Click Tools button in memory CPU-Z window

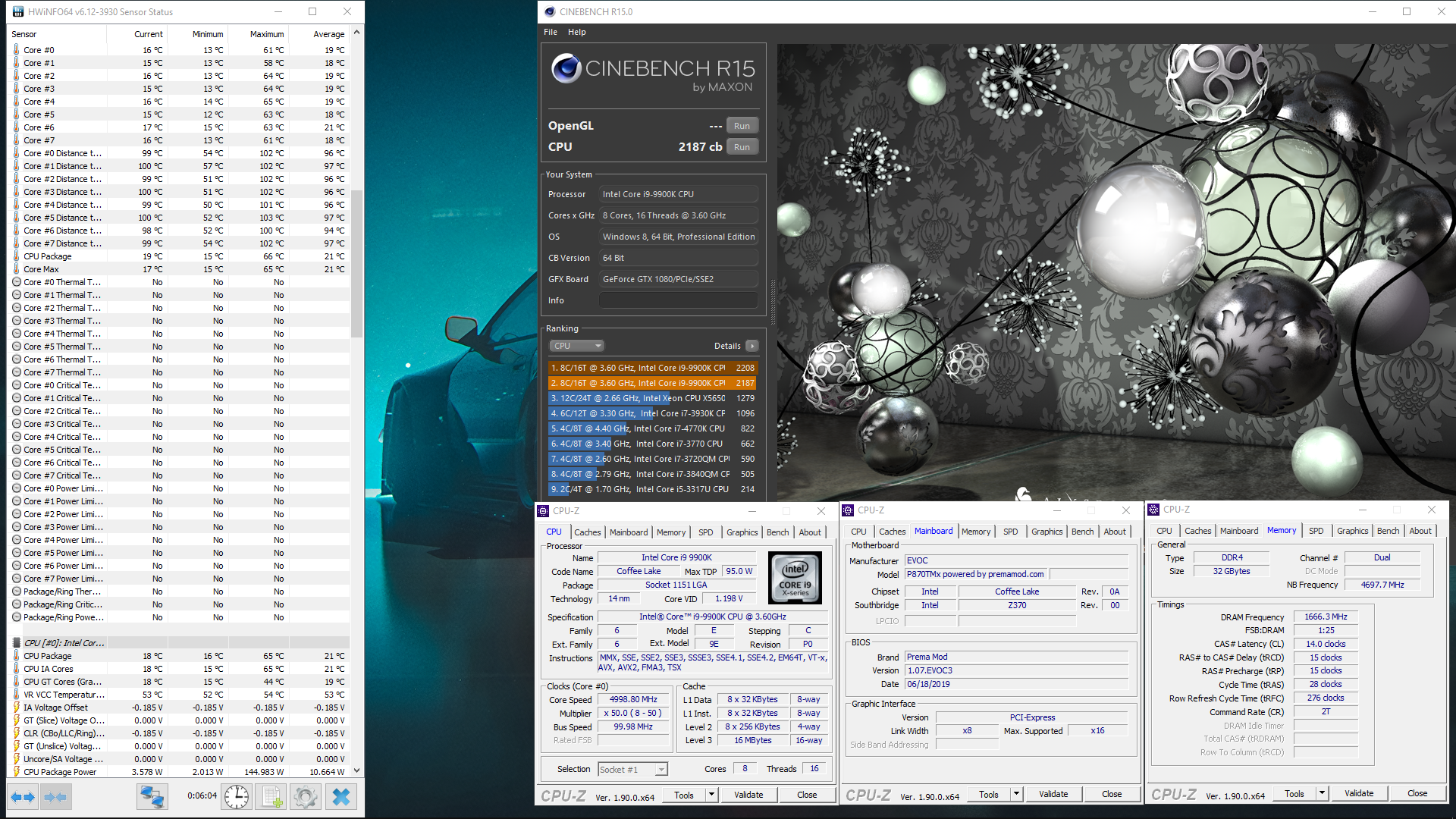coord(1294,793)
